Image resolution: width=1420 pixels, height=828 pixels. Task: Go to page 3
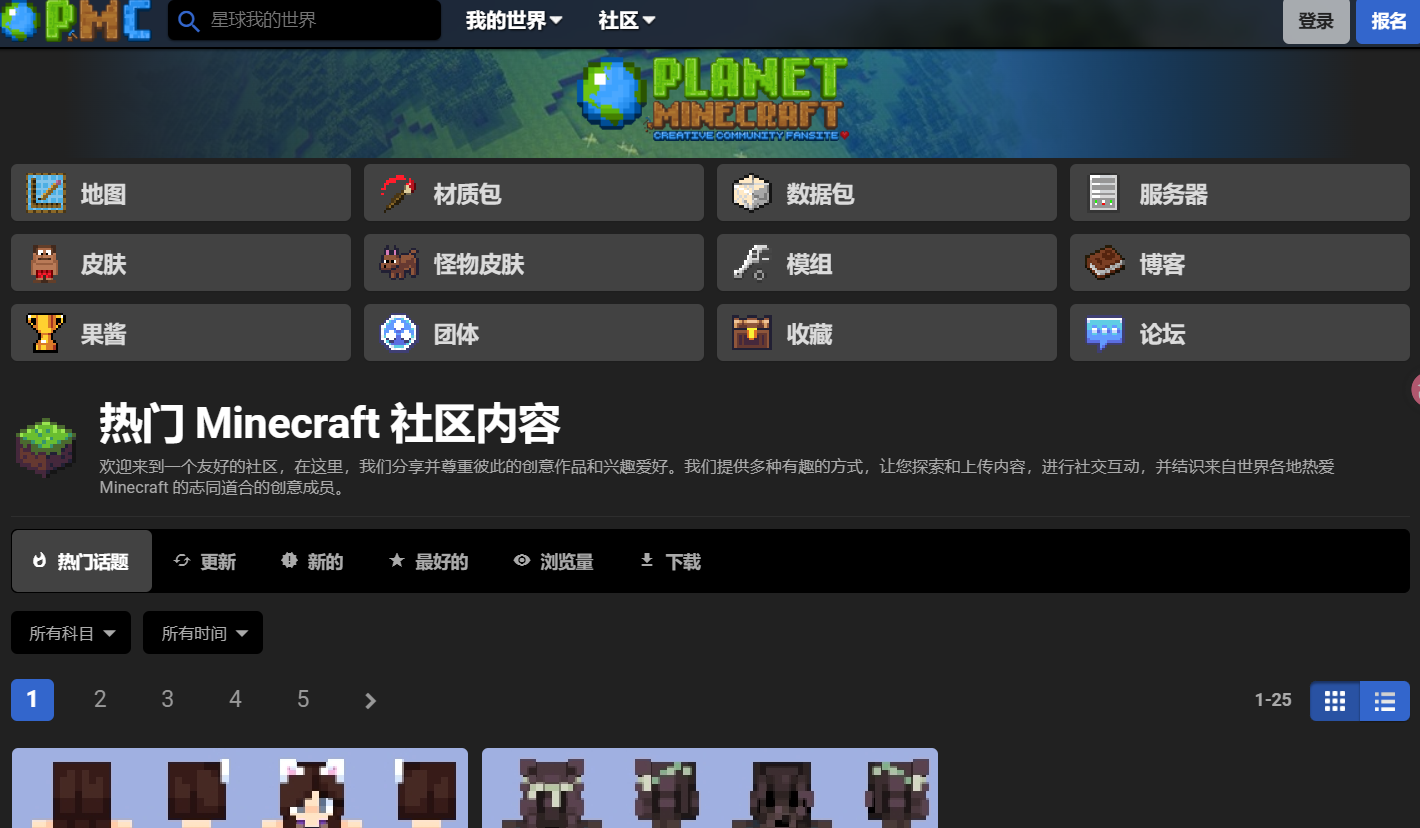(168, 700)
